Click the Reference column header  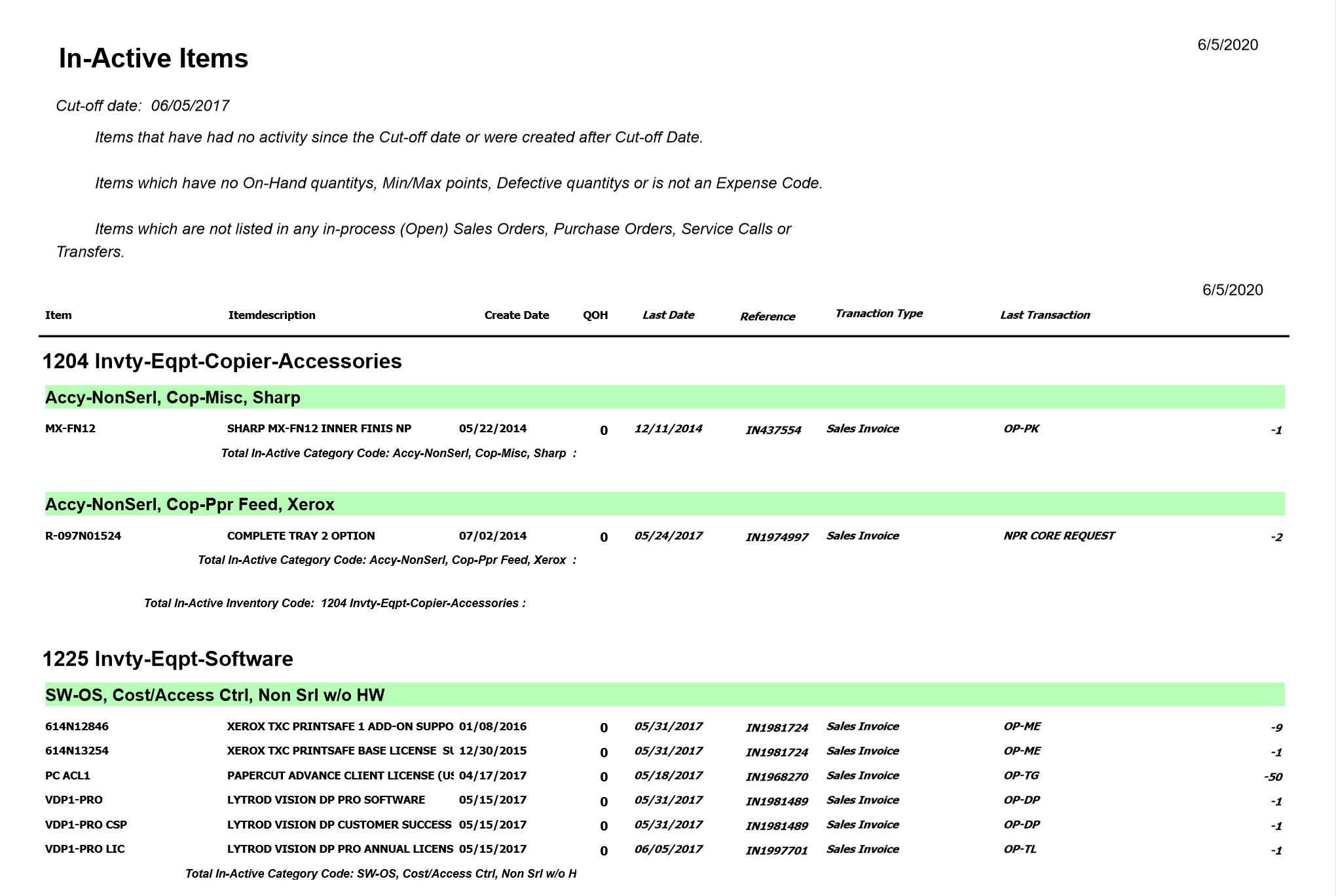[768, 316]
